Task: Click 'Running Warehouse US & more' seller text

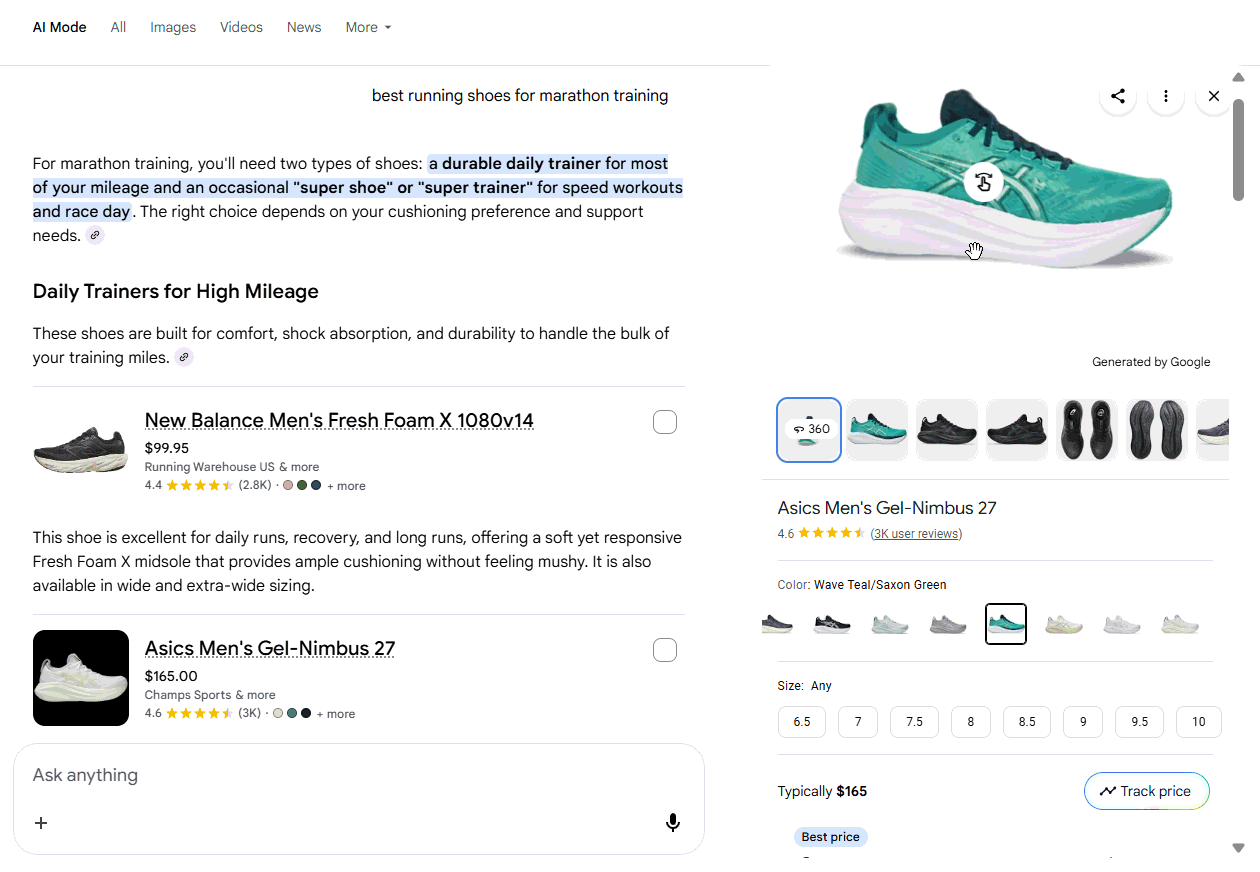Action: (232, 467)
